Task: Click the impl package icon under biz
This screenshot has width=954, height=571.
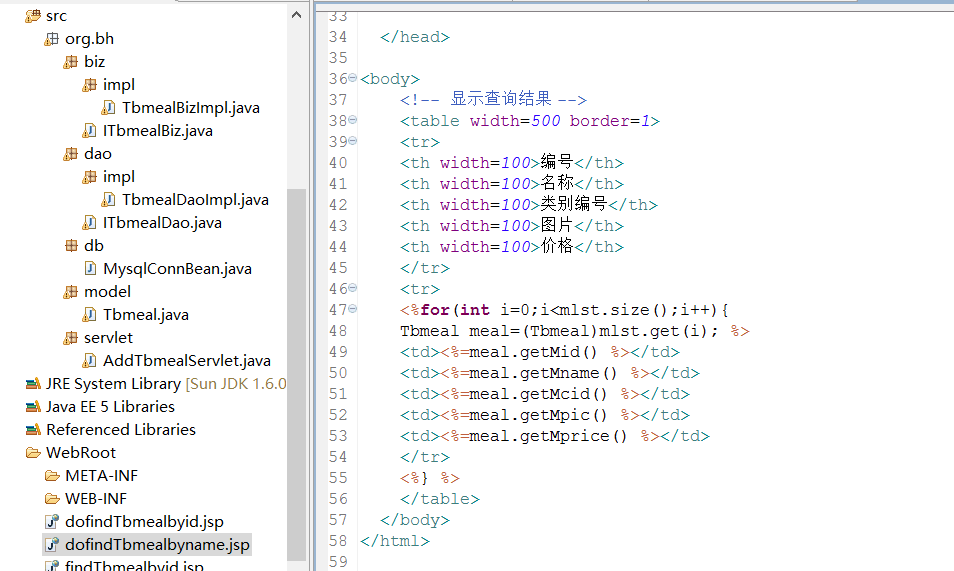Action: [x=89, y=85]
